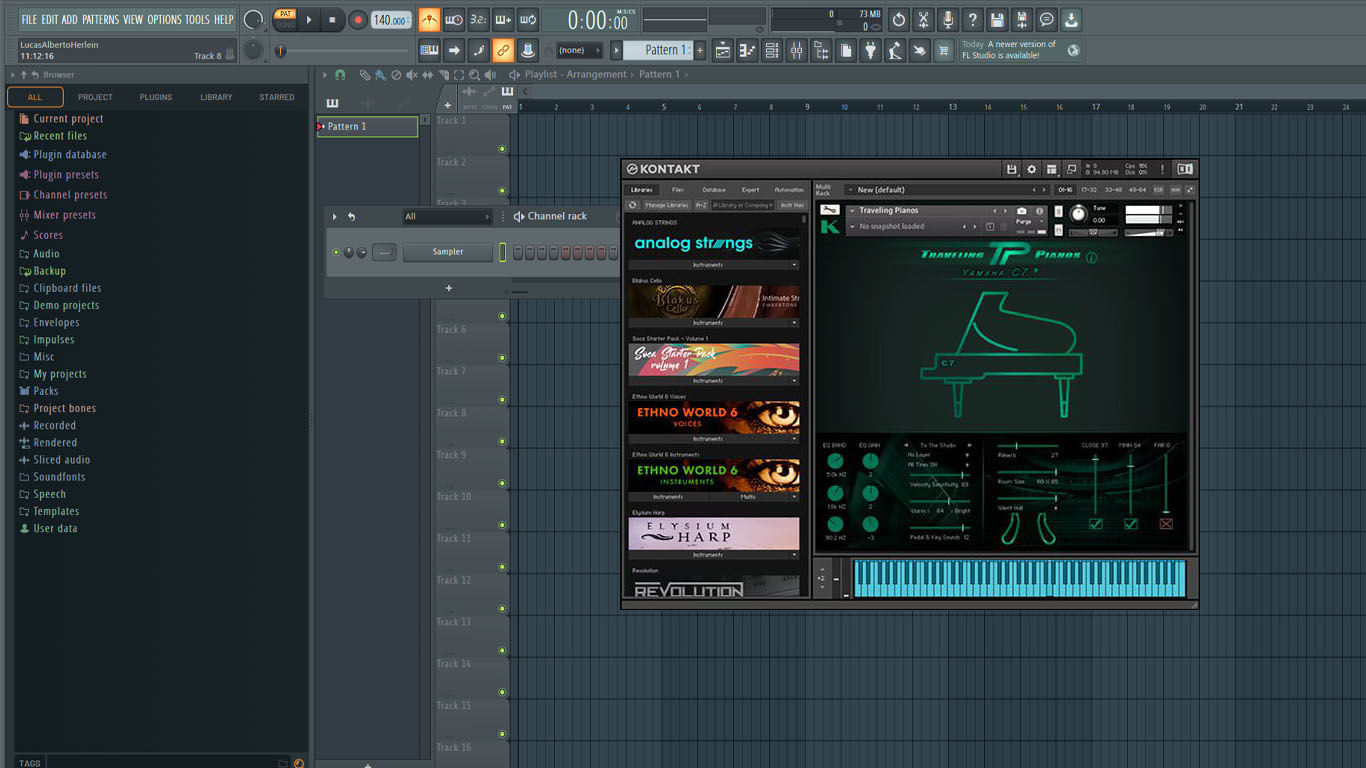The height and width of the screenshot is (768, 1366).
Task: Toggle CLOSE mic checkbox in Traveling Pianos
Action: coord(1095,524)
